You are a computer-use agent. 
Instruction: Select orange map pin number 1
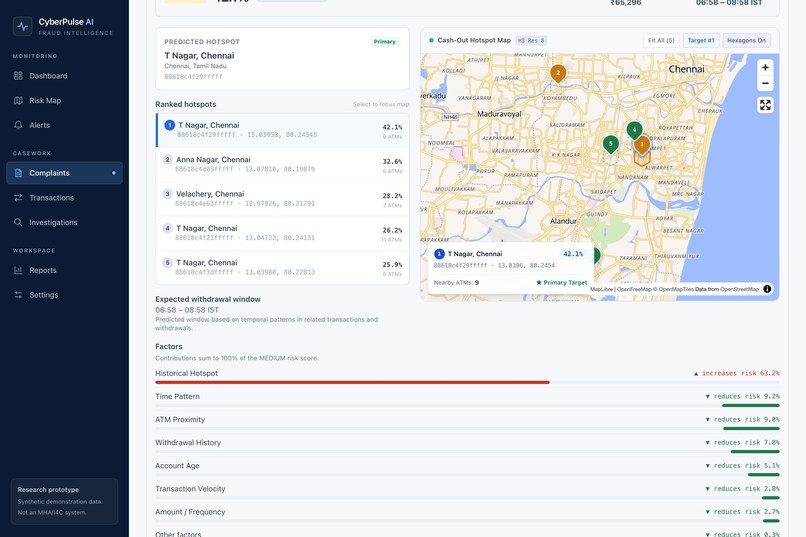point(642,145)
